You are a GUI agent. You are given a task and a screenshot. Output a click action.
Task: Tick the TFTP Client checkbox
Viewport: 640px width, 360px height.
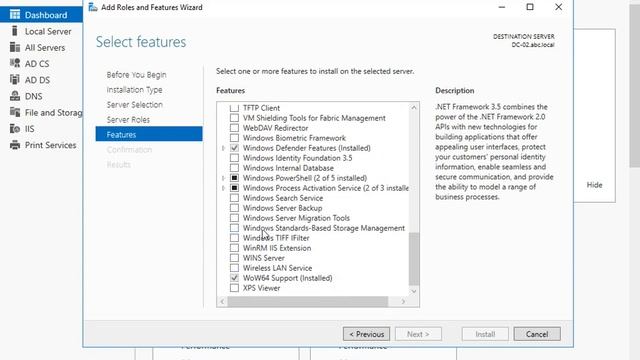(234, 108)
